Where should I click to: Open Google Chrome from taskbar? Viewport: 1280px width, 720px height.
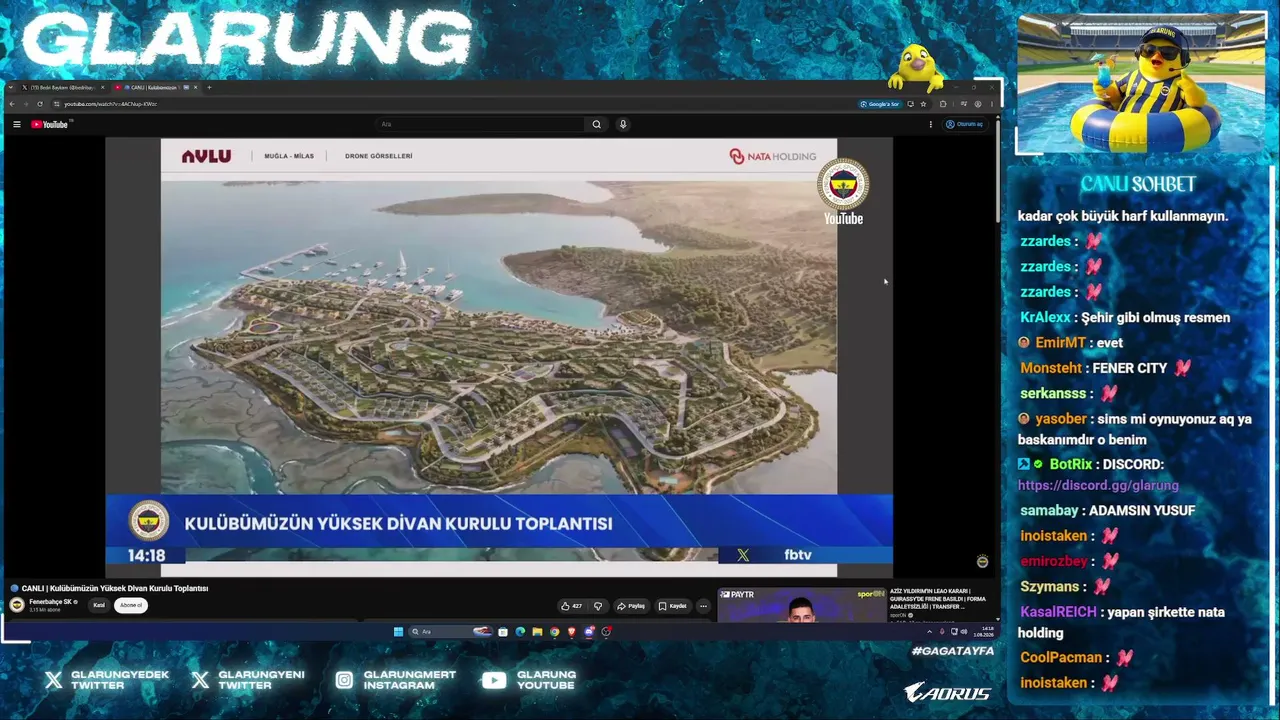click(554, 632)
